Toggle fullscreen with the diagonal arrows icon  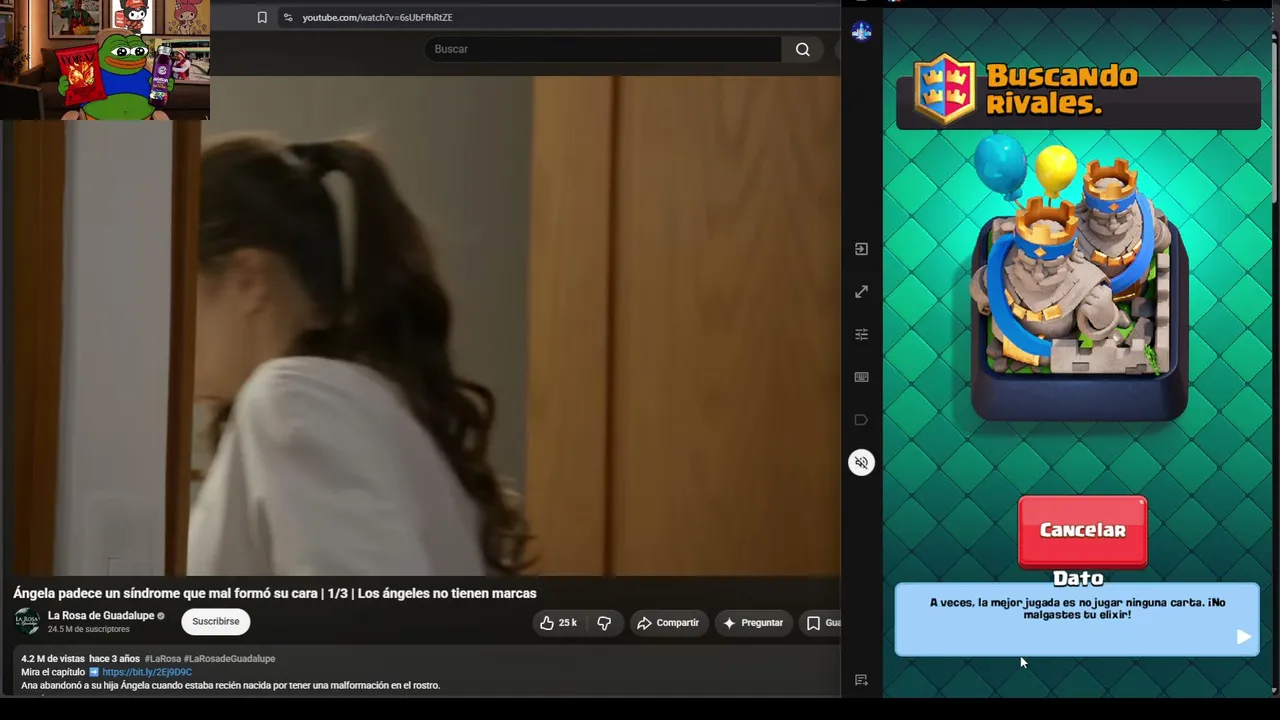[x=861, y=292]
